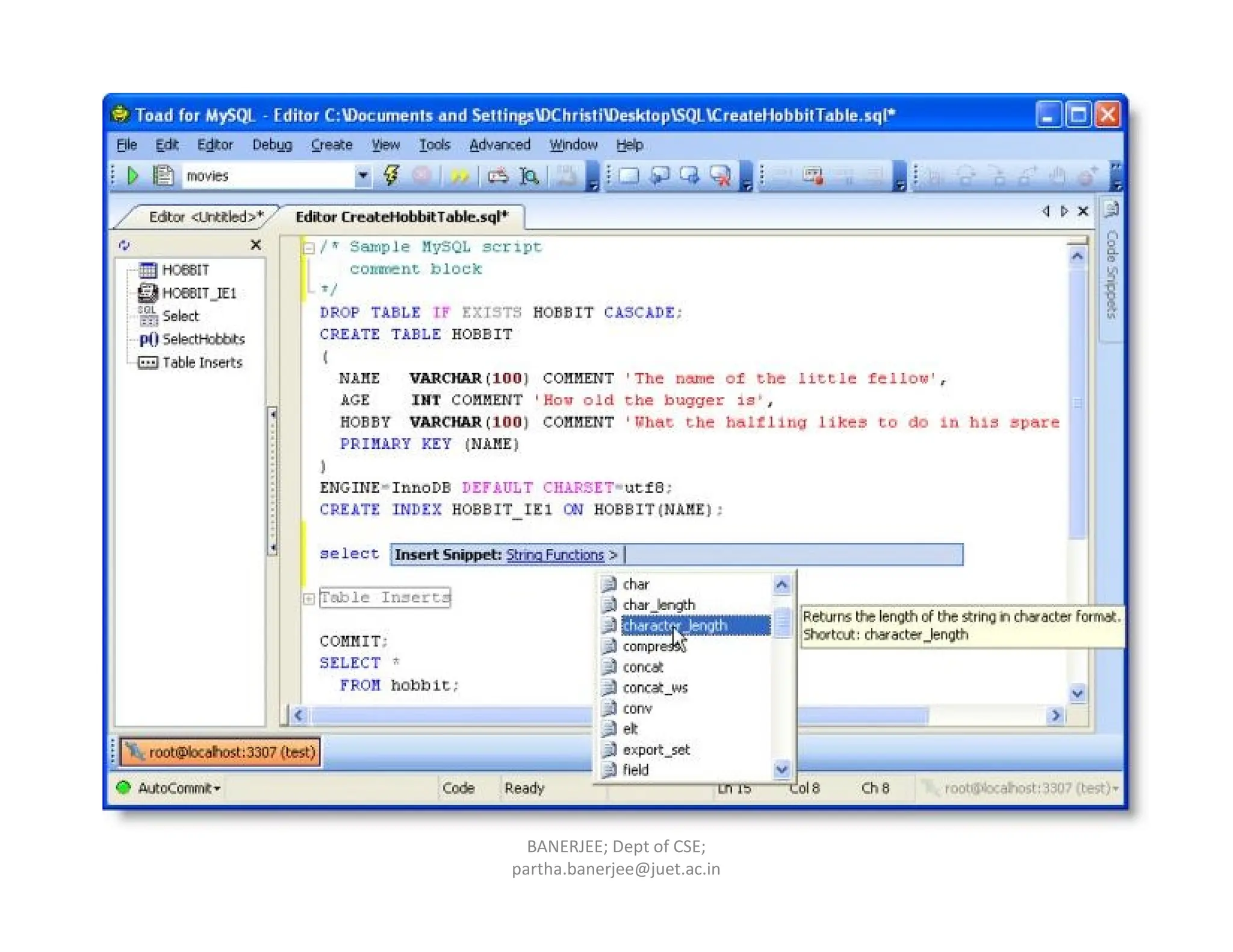Image resolution: width=1233 pixels, height=952 pixels.
Task: Select the SelectHobbits procedure in navigator
Action: (x=203, y=339)
